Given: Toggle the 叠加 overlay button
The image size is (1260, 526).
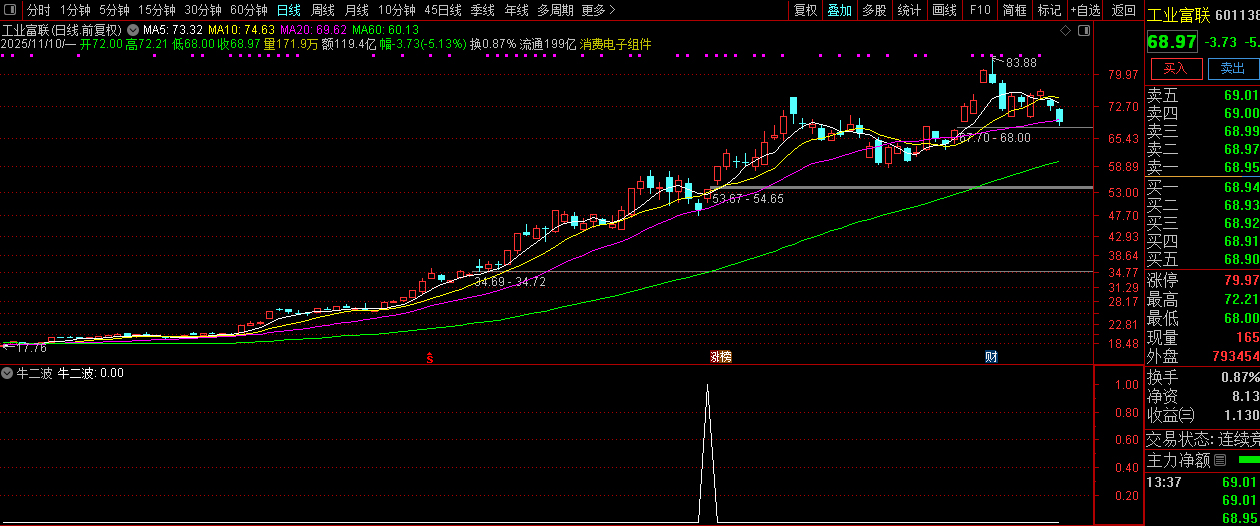Looking at the screenshot, I should [840, 10].
